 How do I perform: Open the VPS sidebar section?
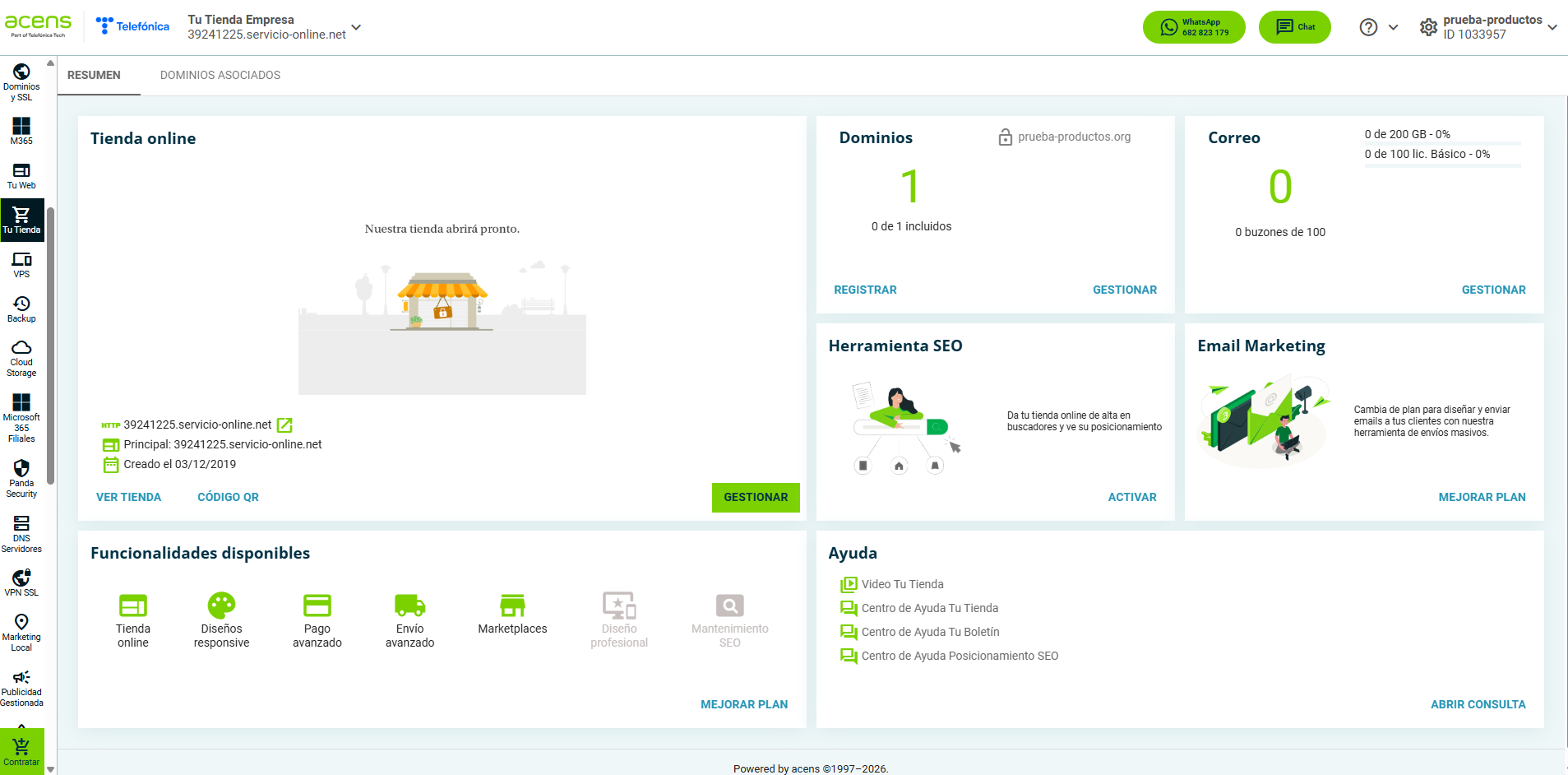tap(21, 265)
